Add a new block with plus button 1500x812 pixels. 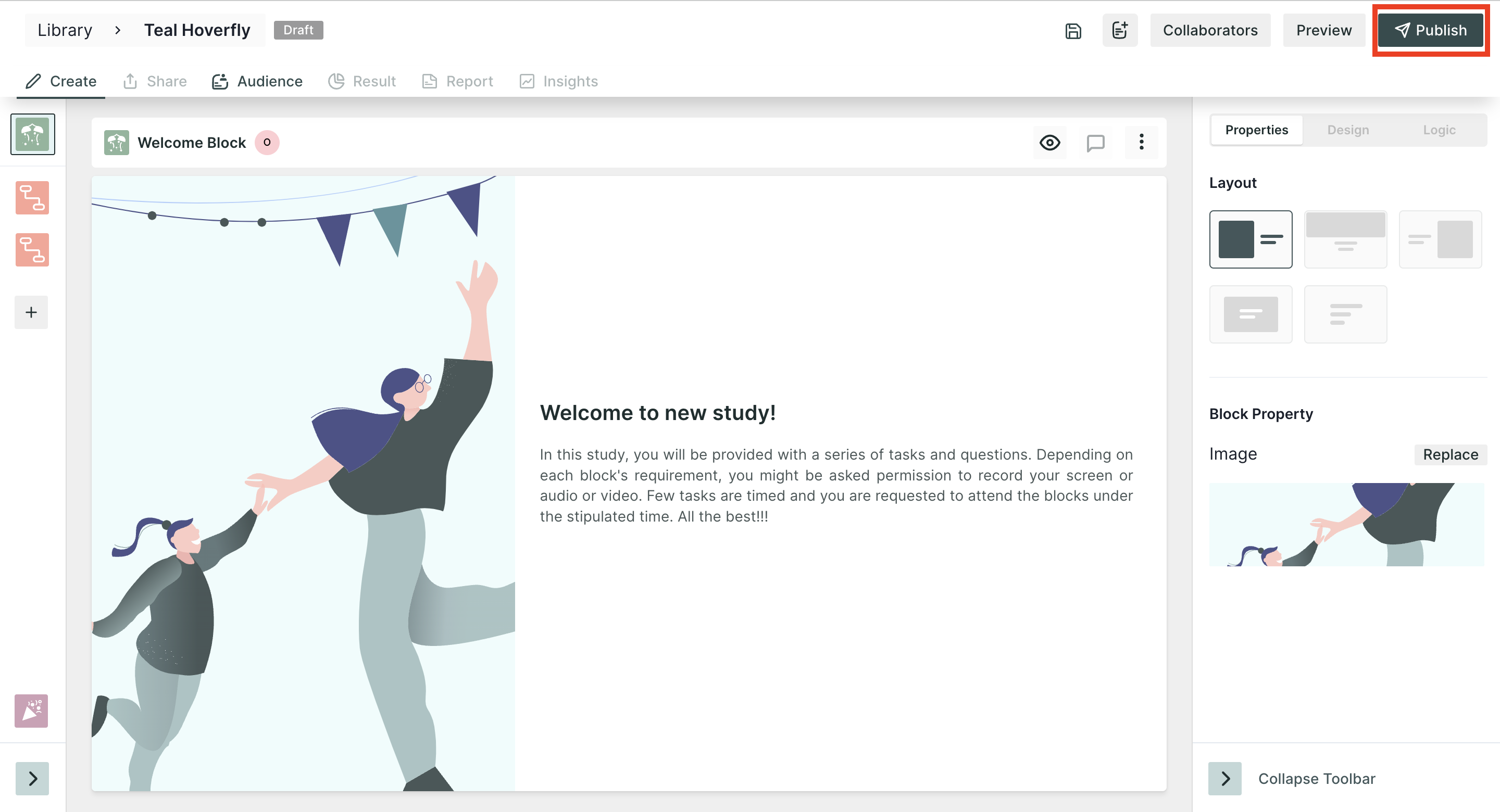coord(31,313)
